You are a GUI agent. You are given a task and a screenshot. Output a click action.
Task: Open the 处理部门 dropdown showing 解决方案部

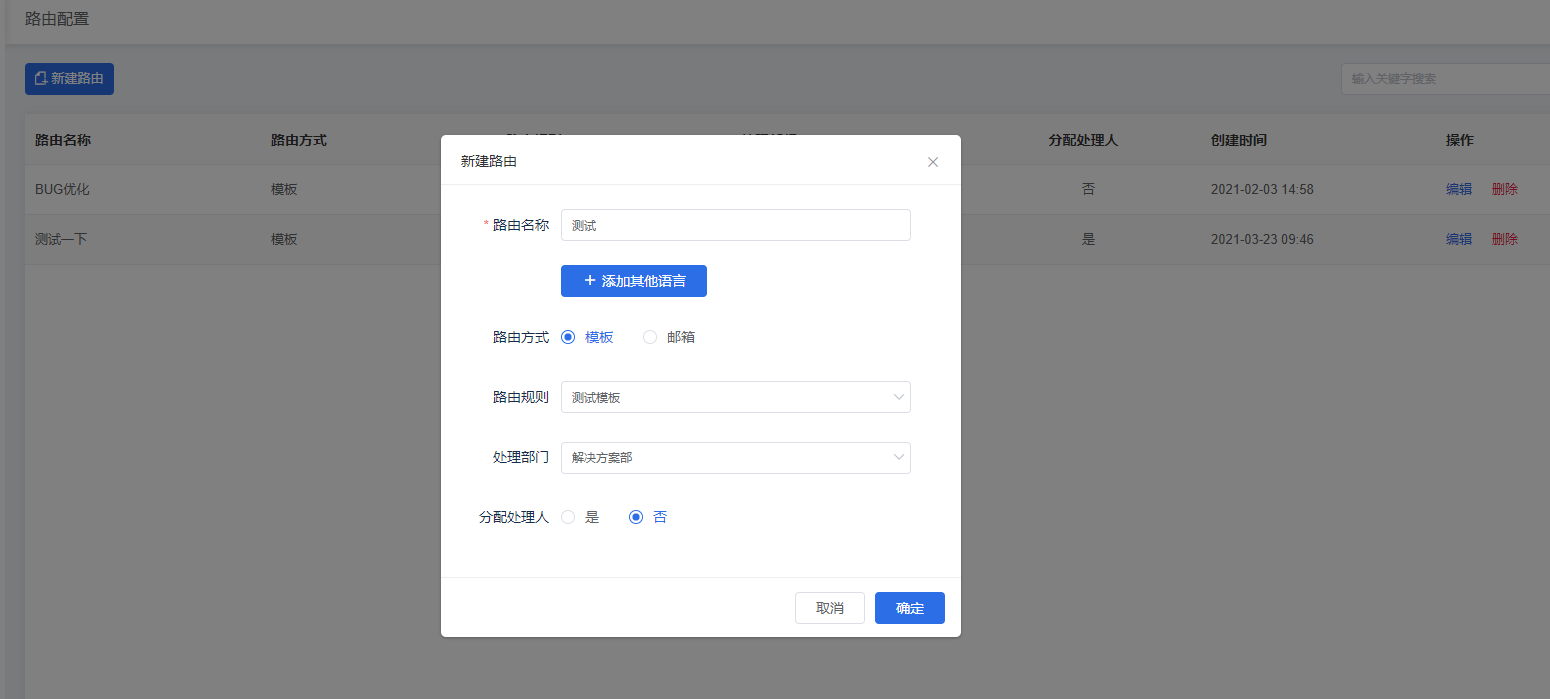coord(736,458)
